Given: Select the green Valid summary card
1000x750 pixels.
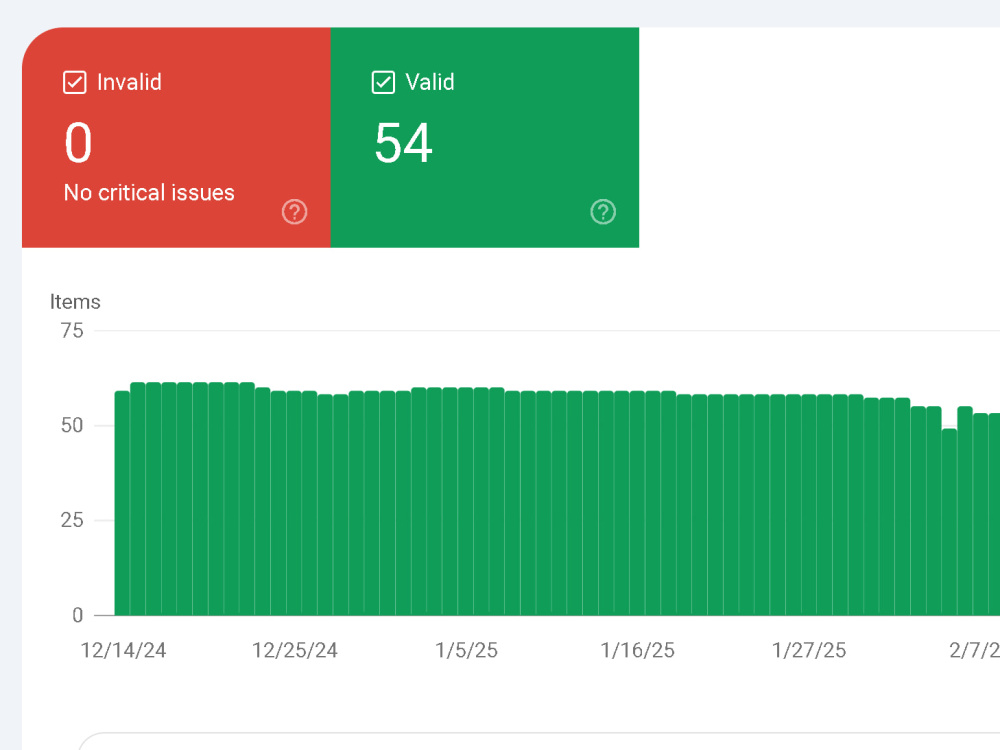Looking at the screenshot, I should tap(485, 137).
